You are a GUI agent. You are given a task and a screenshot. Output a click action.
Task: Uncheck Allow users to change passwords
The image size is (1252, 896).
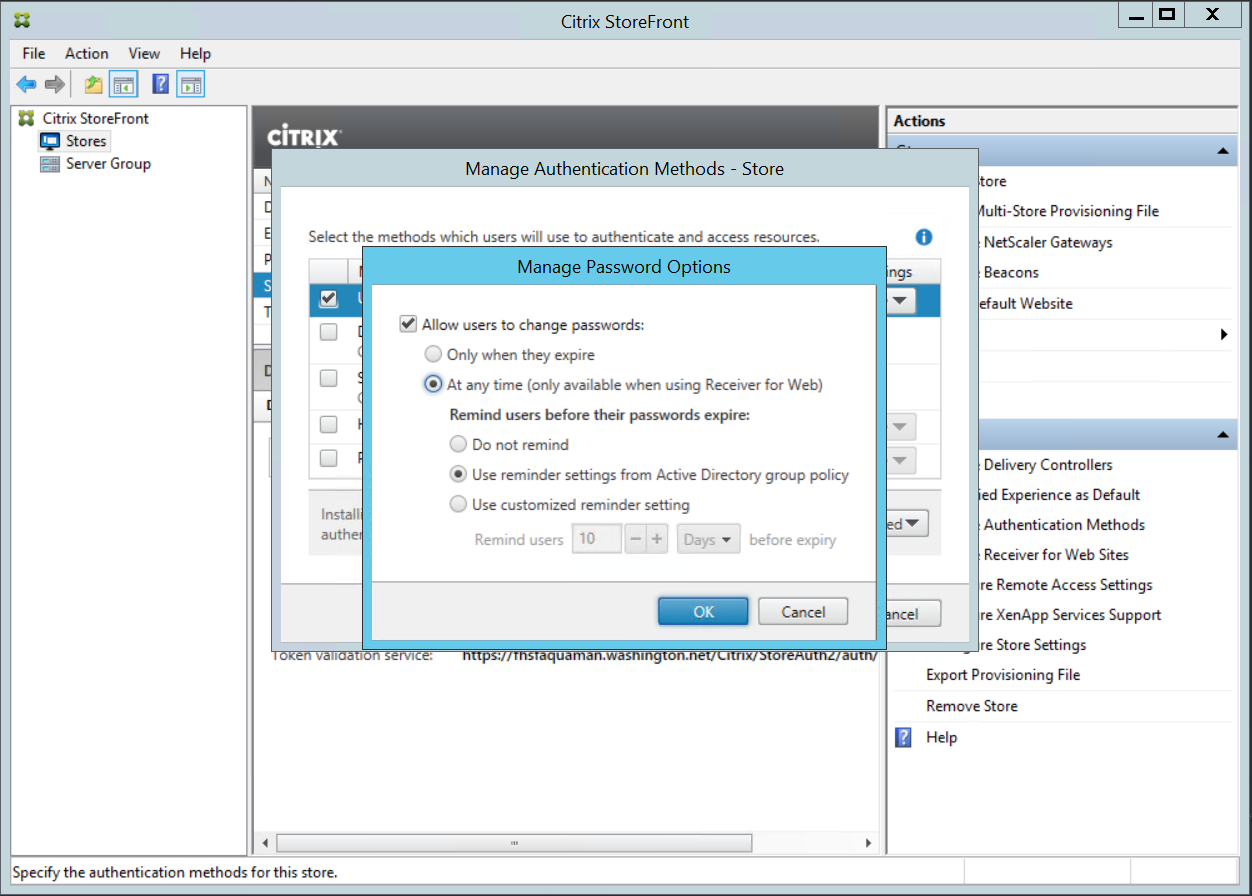[x=408, y=324]
